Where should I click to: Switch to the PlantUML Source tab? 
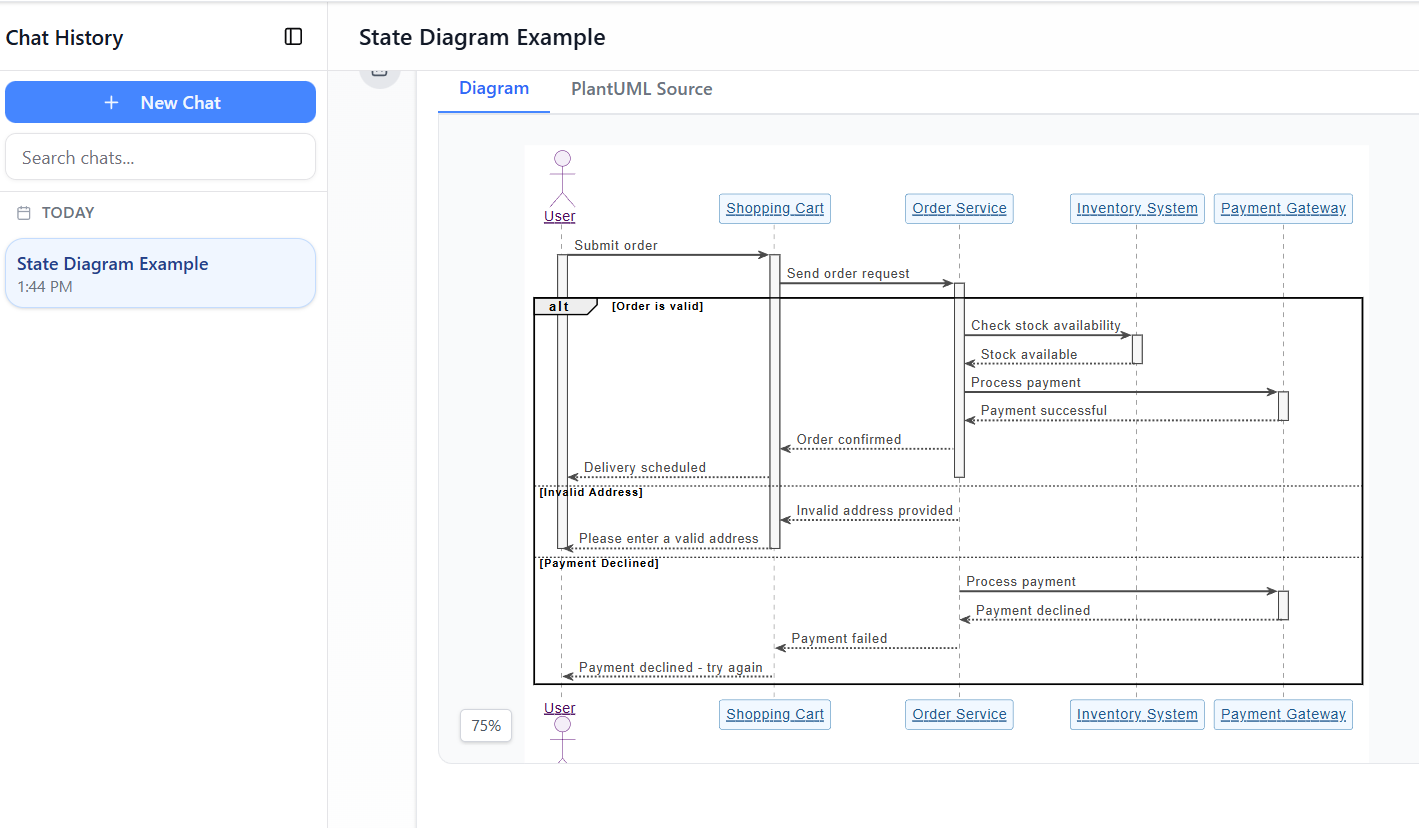641,89
